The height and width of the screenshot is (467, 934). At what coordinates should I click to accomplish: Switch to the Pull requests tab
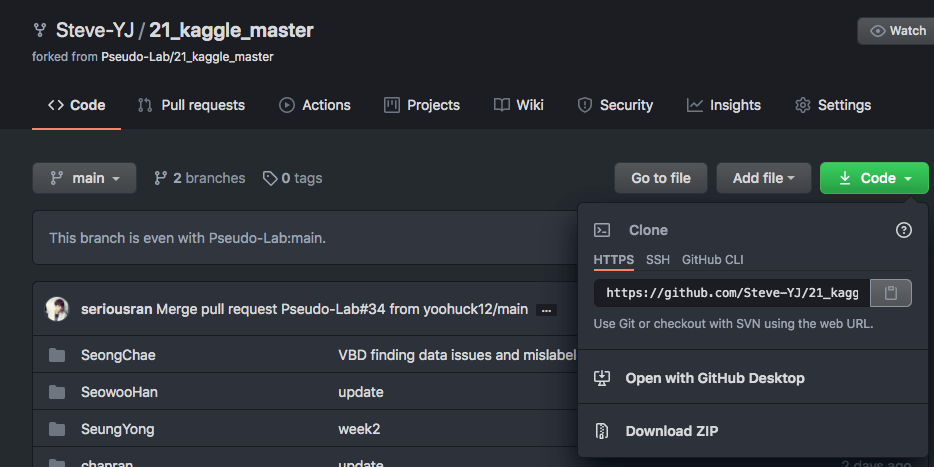coord(191,105)
